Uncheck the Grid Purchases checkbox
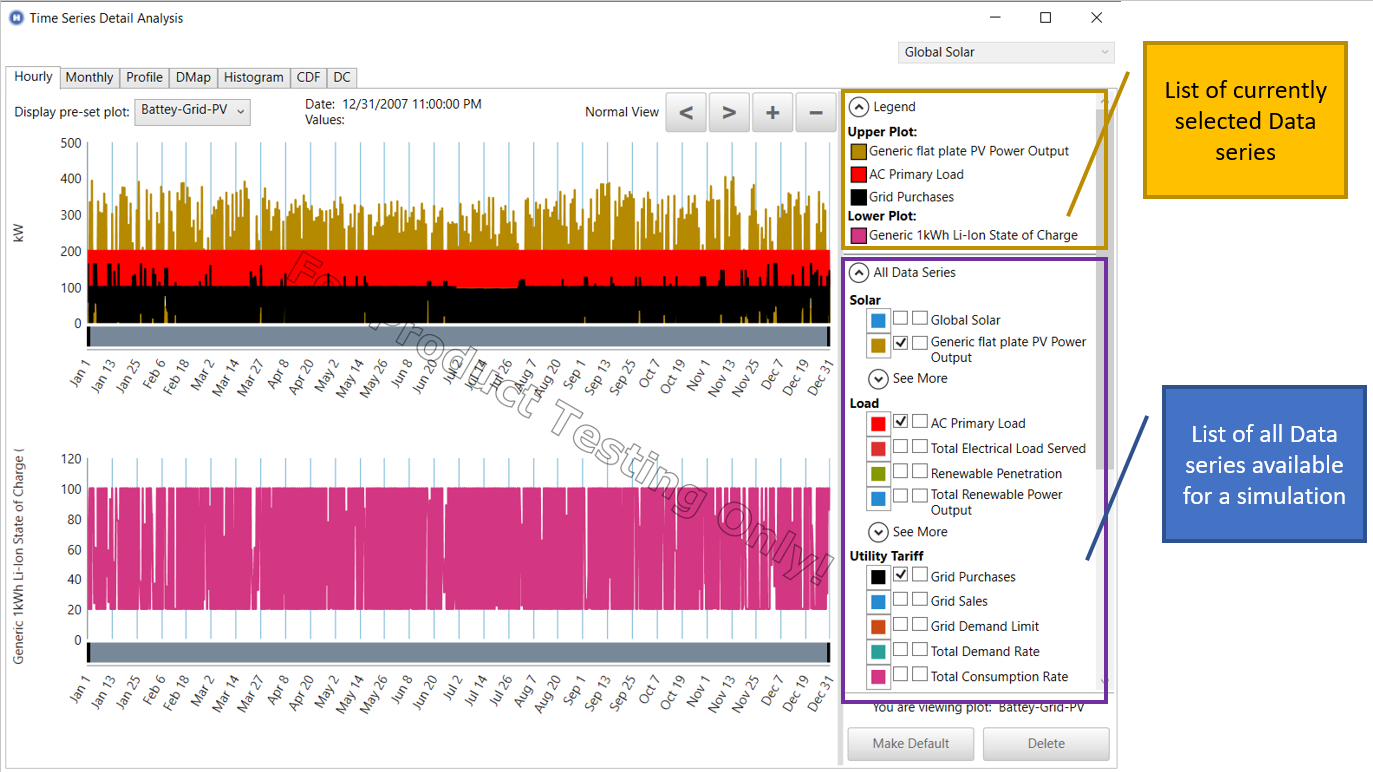This screenshot has width=1373, height=772. click(x=901, y=575)
